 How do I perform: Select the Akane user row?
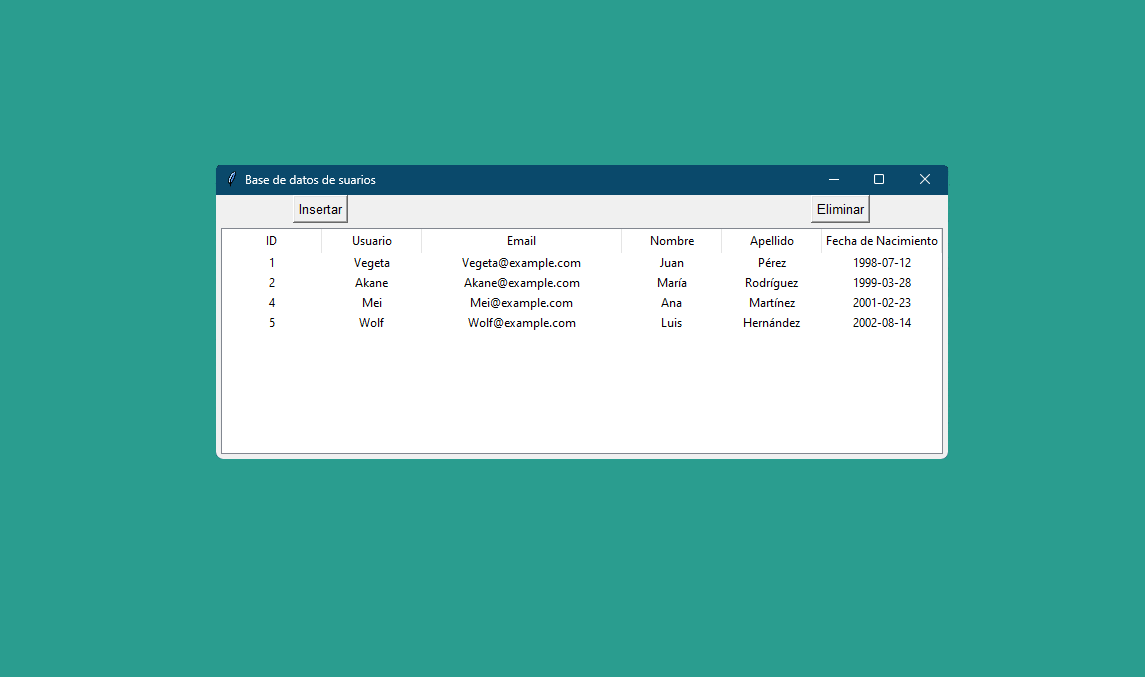coord(371,283)
